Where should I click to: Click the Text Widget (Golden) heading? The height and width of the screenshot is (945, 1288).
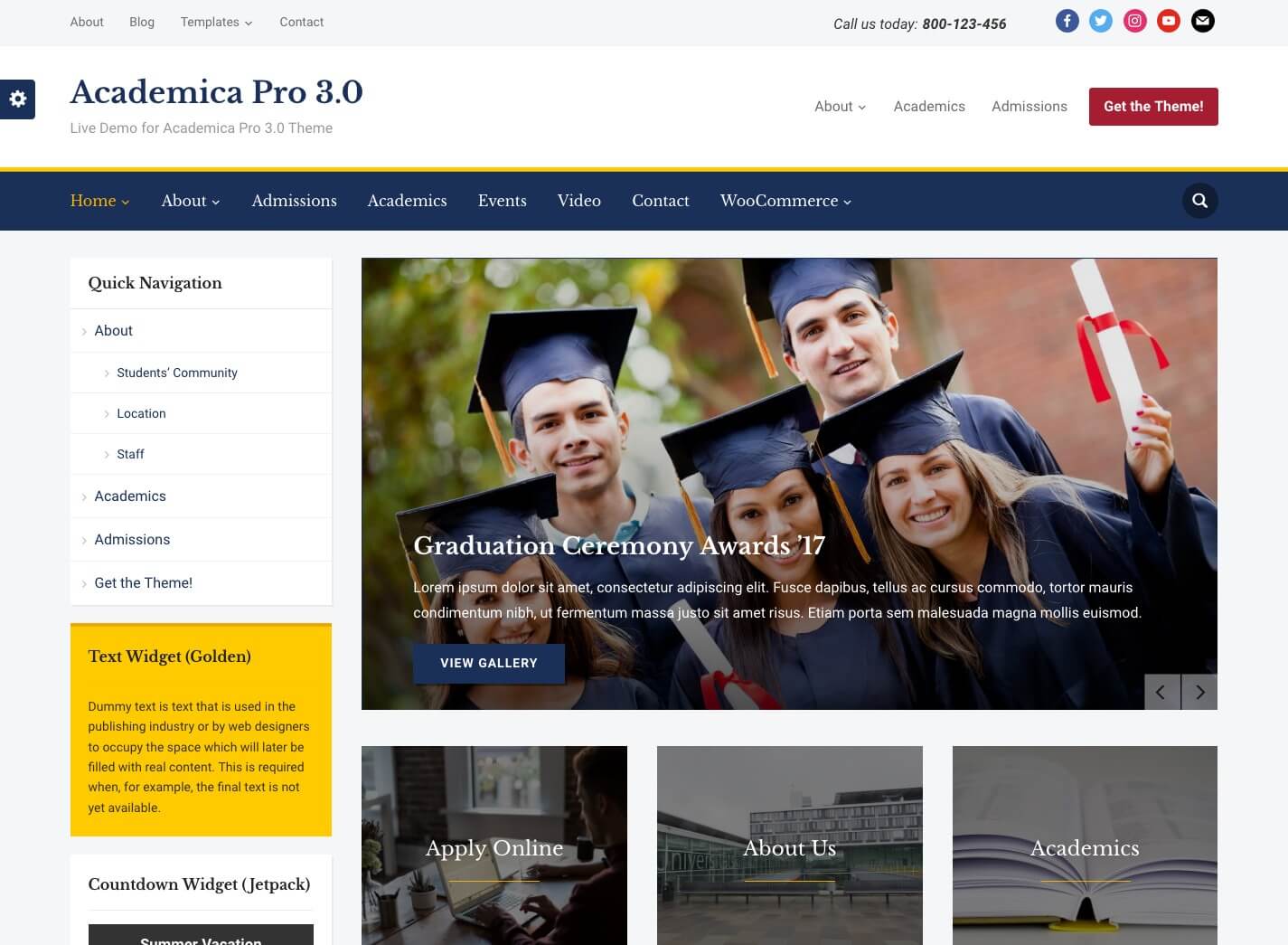(x=169, y=657)
